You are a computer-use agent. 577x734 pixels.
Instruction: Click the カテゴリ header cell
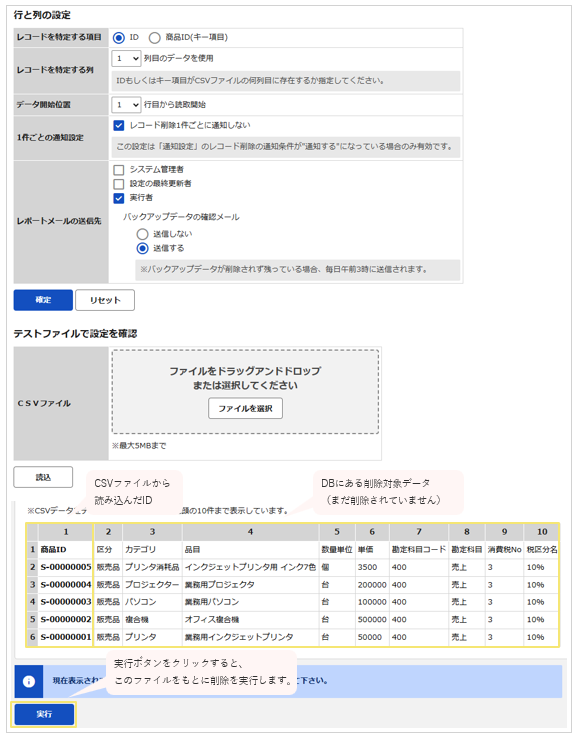[152, 550]
